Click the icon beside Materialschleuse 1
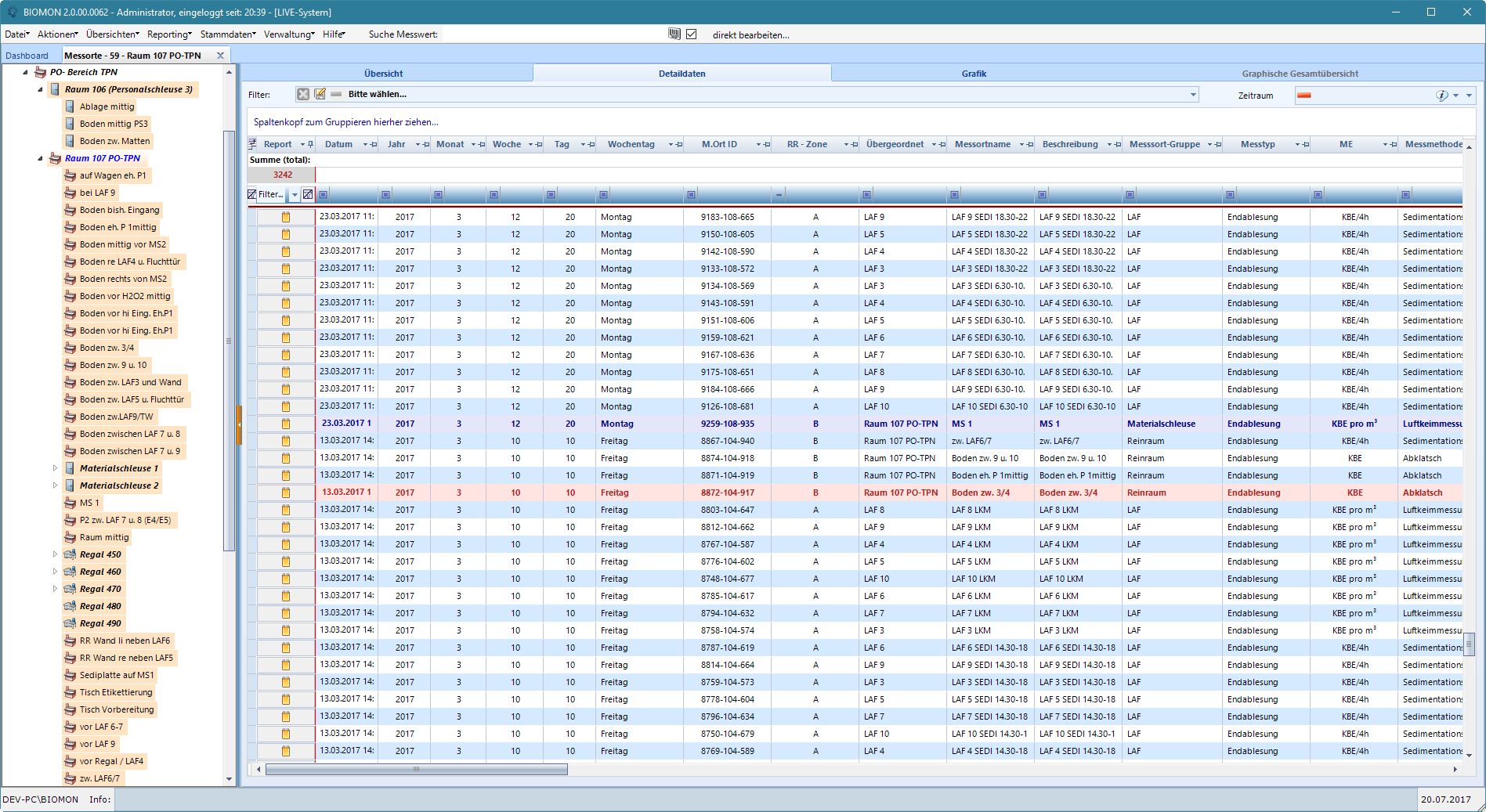 pyautogui.click(x=70, y=468)
